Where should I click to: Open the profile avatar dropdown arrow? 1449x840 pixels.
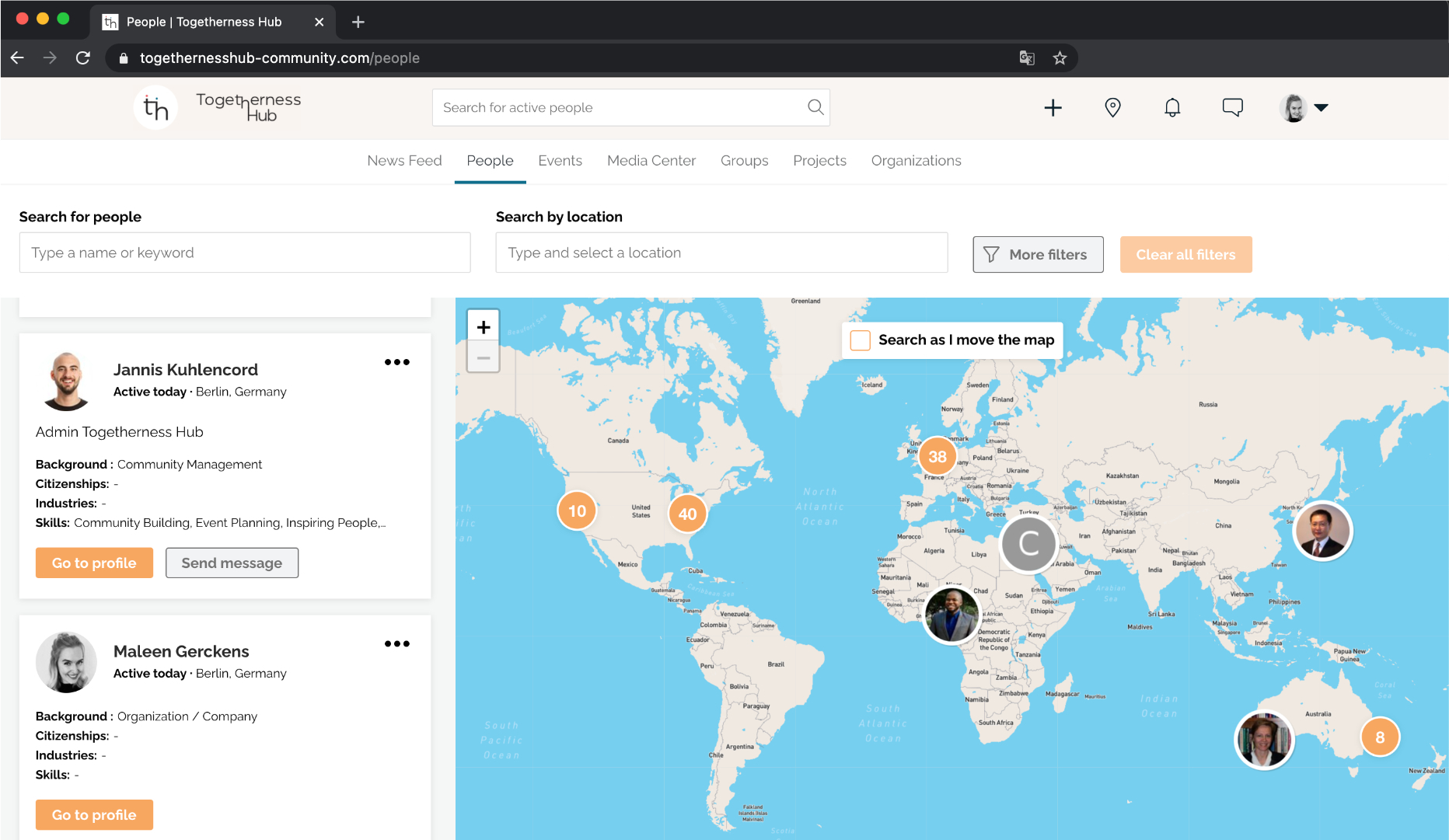tap(1321, 108)
